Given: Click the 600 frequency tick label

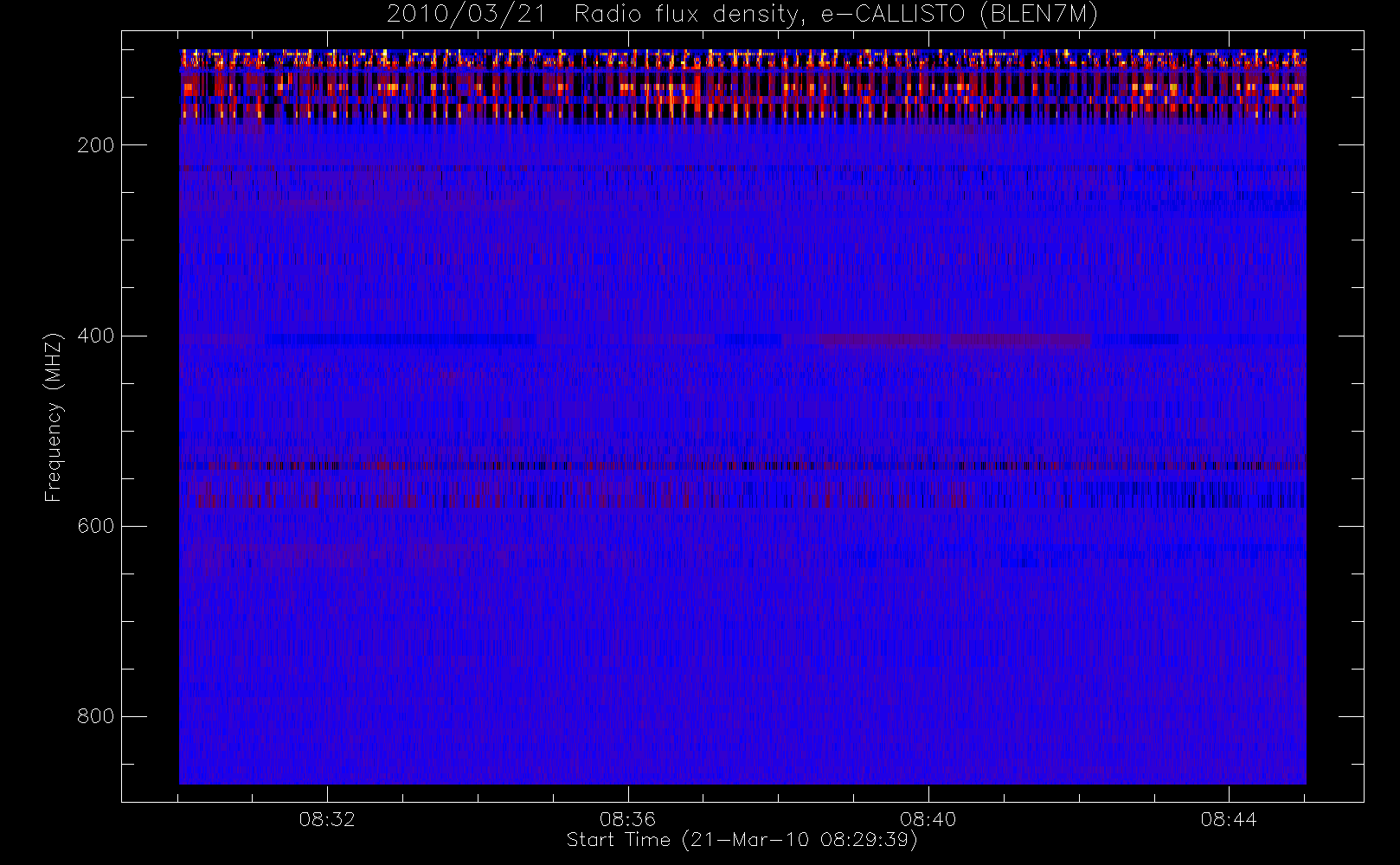Looking at the screenshot, I should 95,526.
